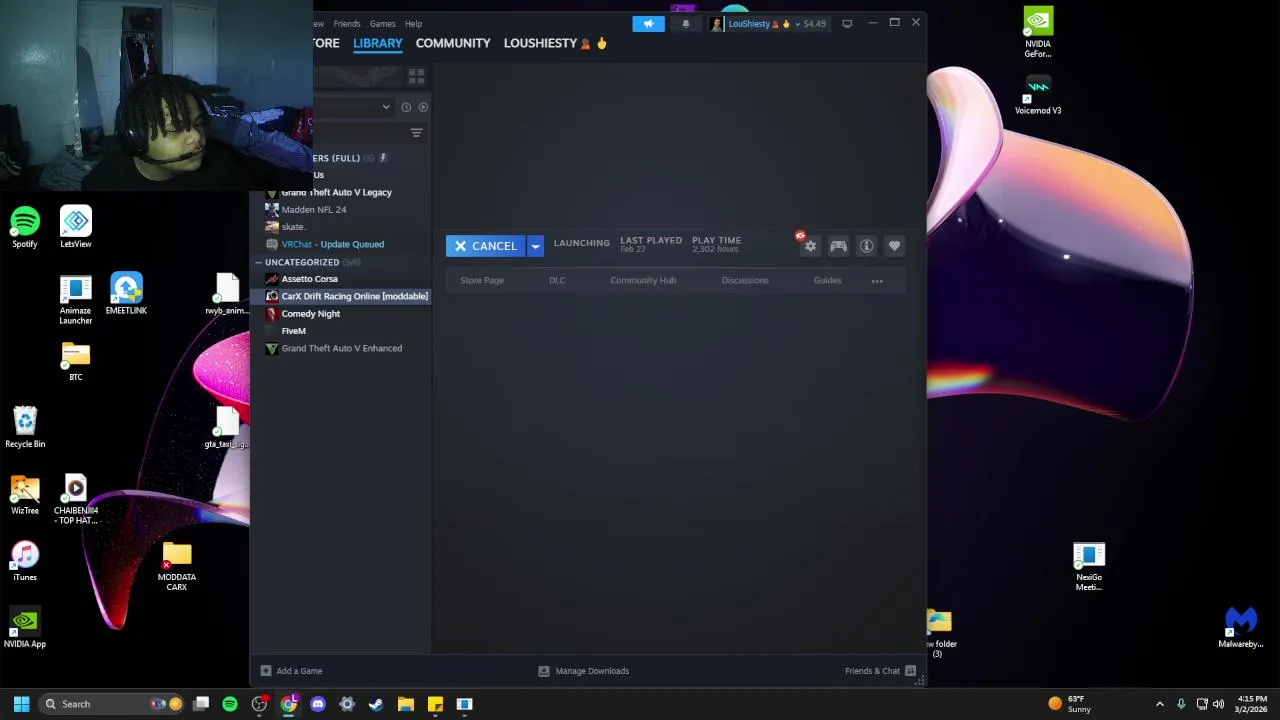Open the Guides link
The height and width of the screenshot is (720, 1280).
tap(827, 280)
